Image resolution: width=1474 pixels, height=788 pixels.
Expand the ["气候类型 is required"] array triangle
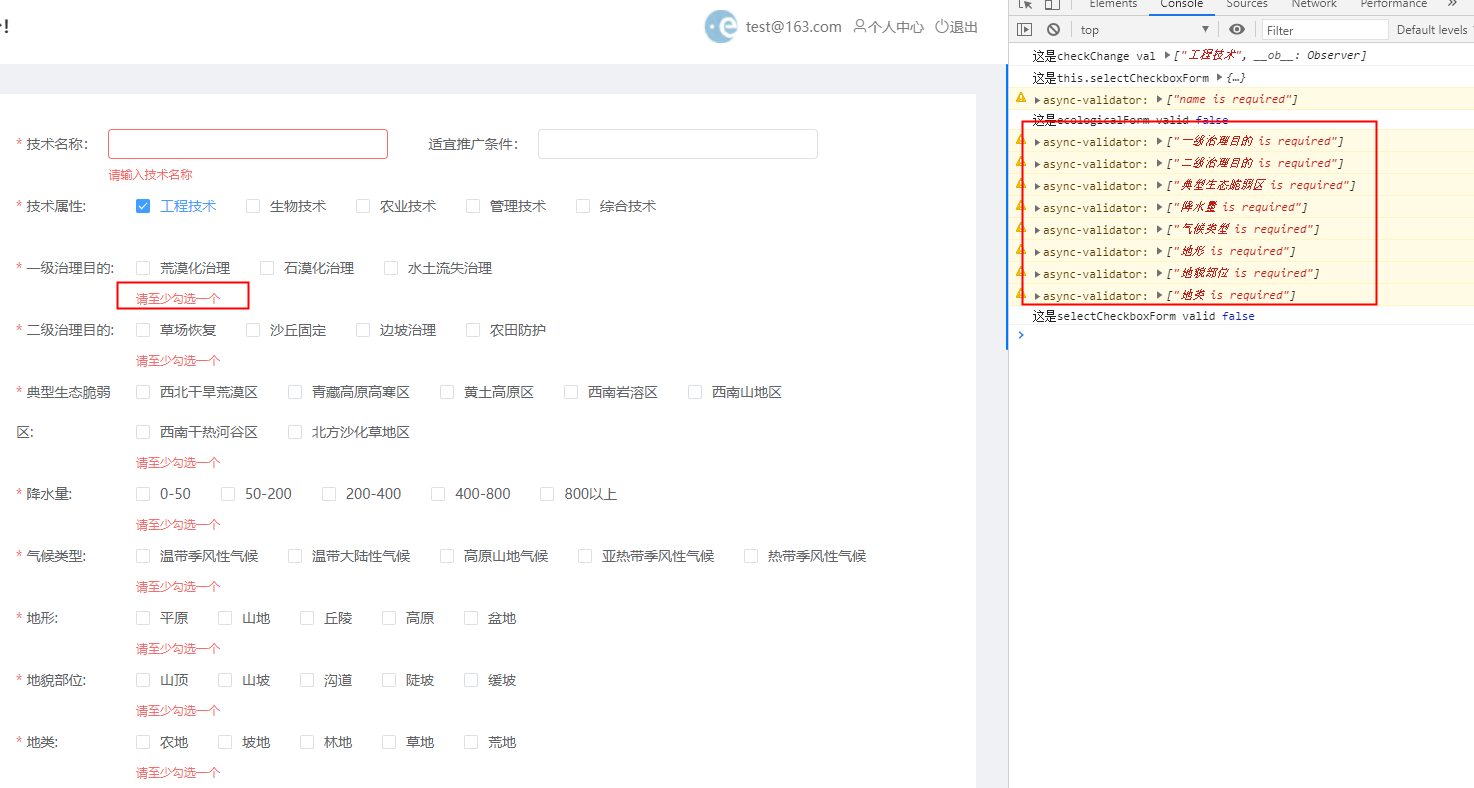point(1159,229)
